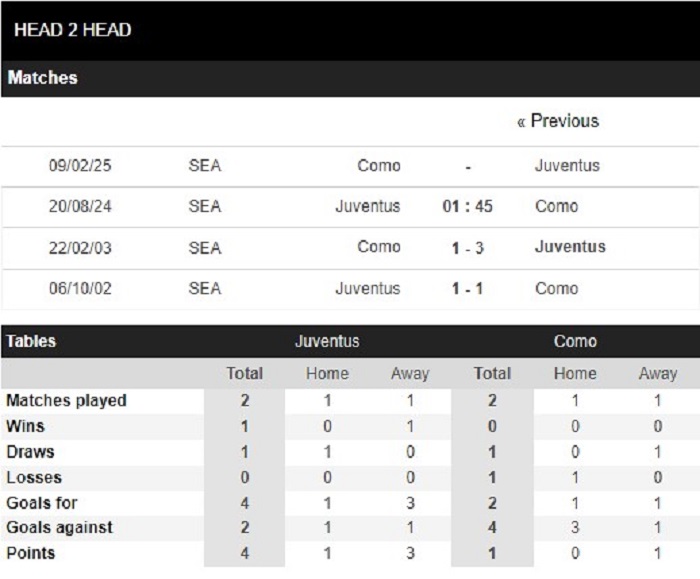Select the Matches played row label
Screen dimensions: 700x579
tap(67, 400)
